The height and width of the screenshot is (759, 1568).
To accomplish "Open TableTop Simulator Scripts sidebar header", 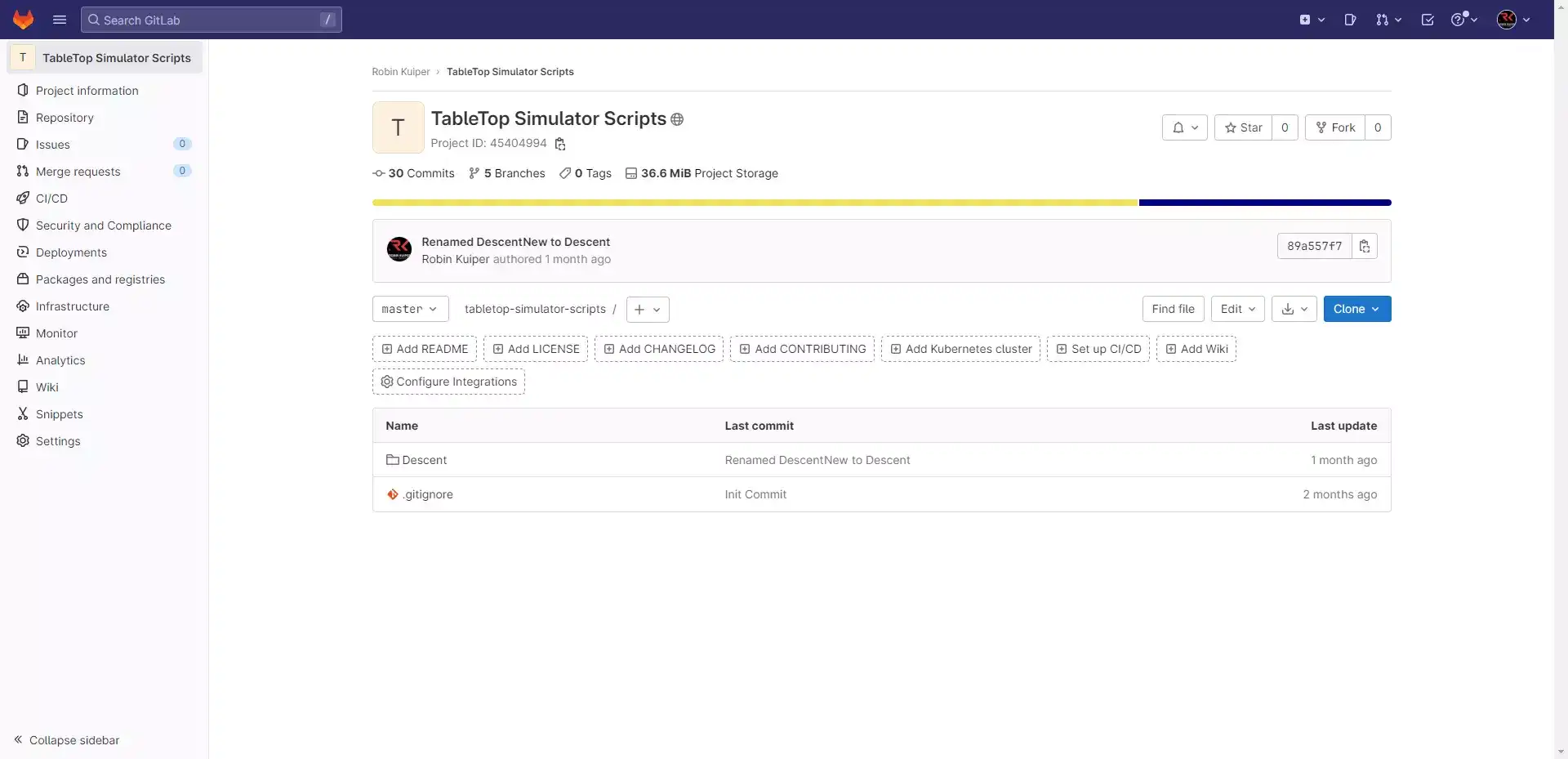I will pyautogui.click(x=105, y=58).
